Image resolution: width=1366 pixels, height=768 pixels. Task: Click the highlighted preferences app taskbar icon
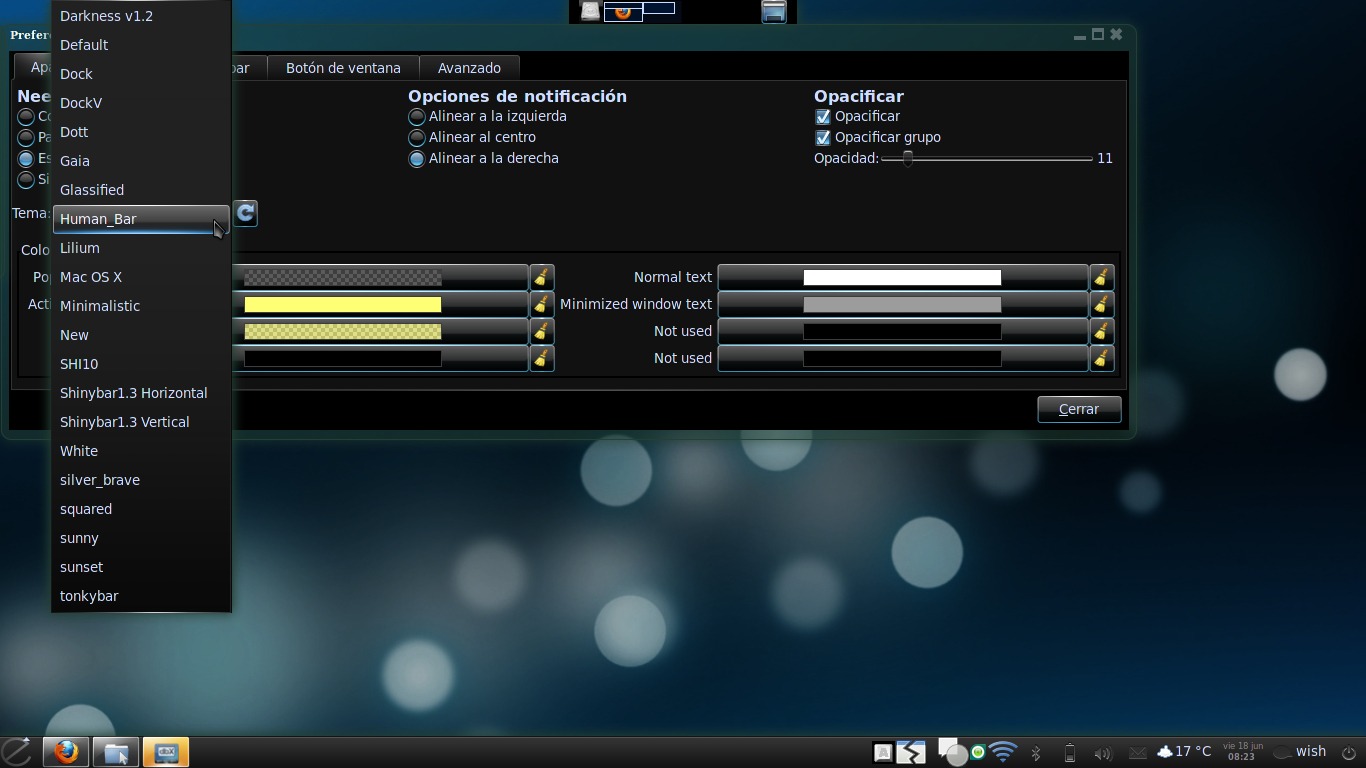click(x=166, y=752)
